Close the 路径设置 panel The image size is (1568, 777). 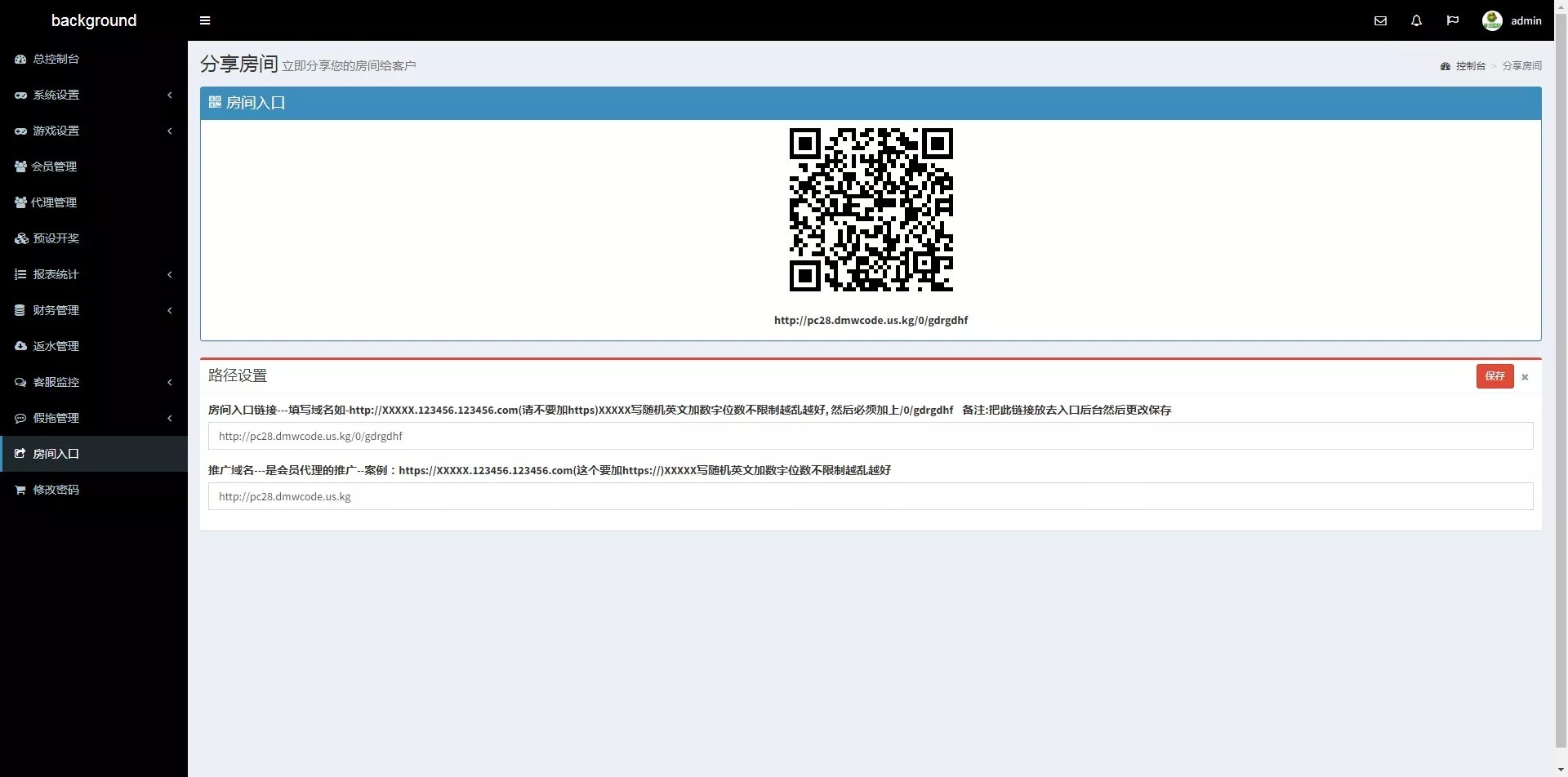click(1525, 377)
